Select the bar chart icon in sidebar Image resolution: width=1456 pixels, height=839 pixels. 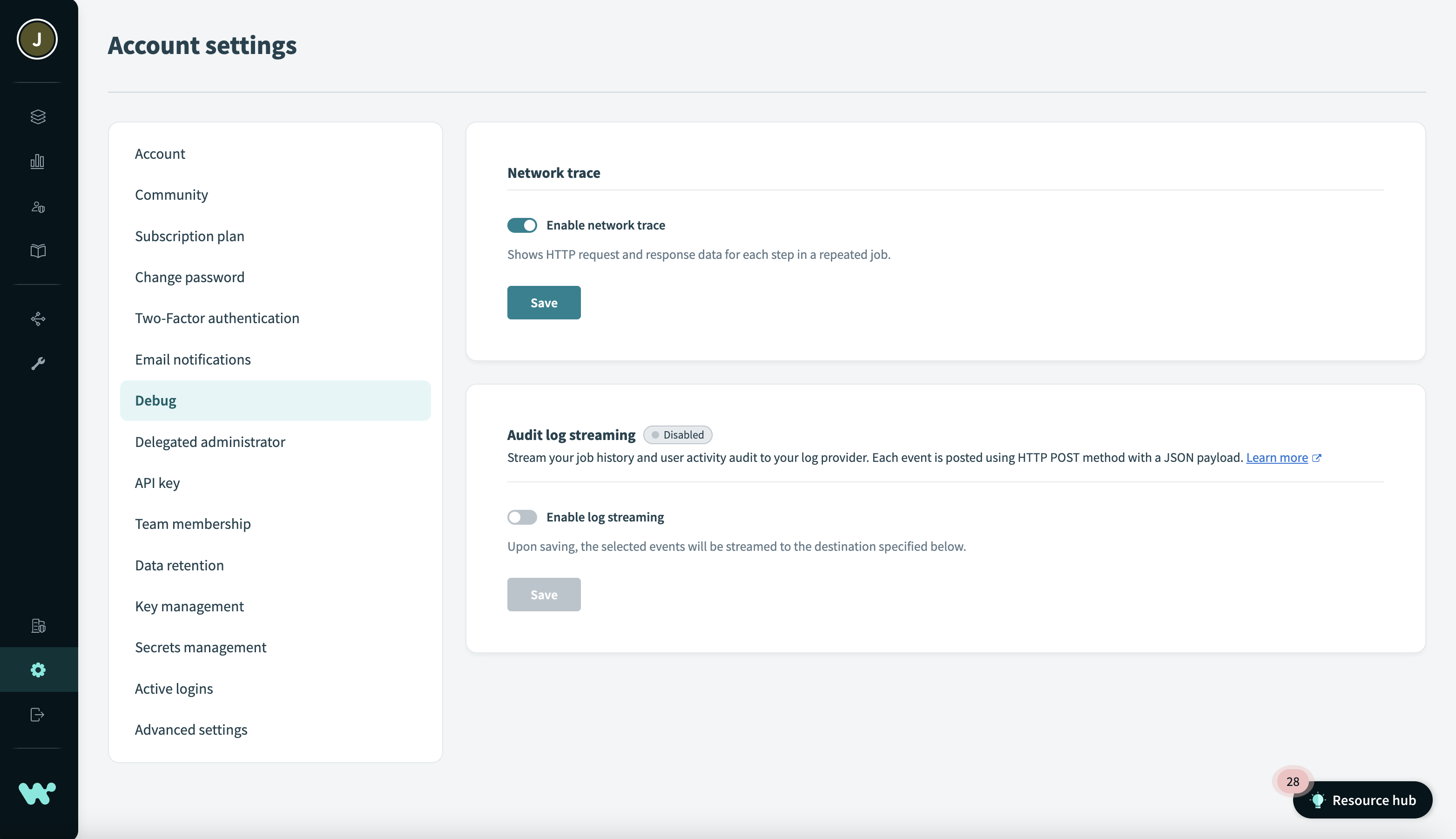[x=39, y=161]
